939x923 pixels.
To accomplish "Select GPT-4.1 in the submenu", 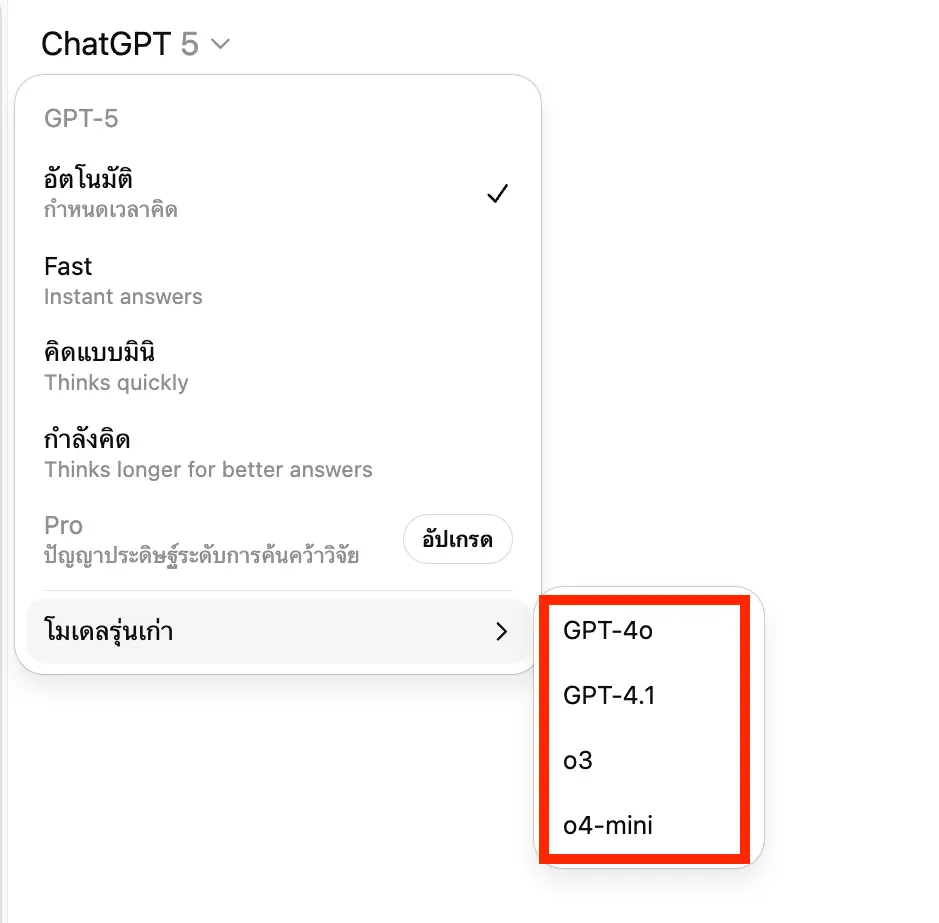I will [x=609, y=695].
